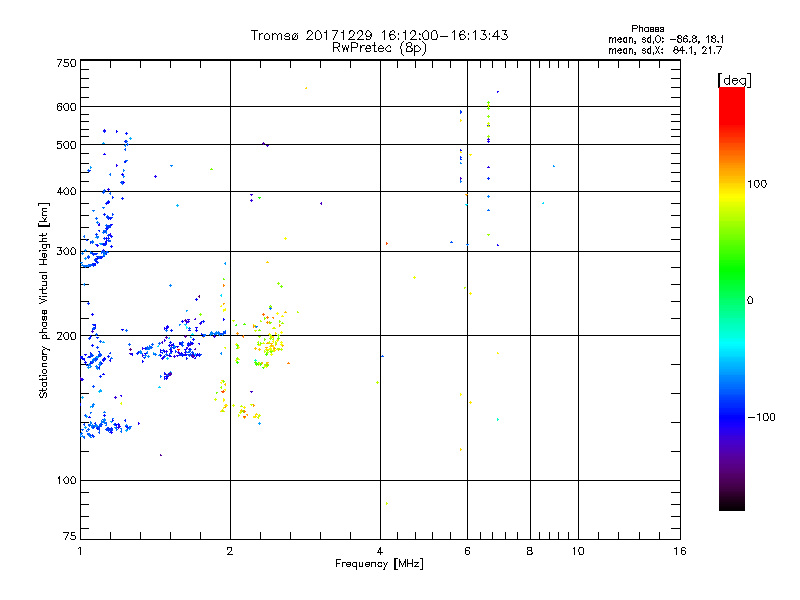Click the colorbar tick label '0'

click(x=750, y=301)
